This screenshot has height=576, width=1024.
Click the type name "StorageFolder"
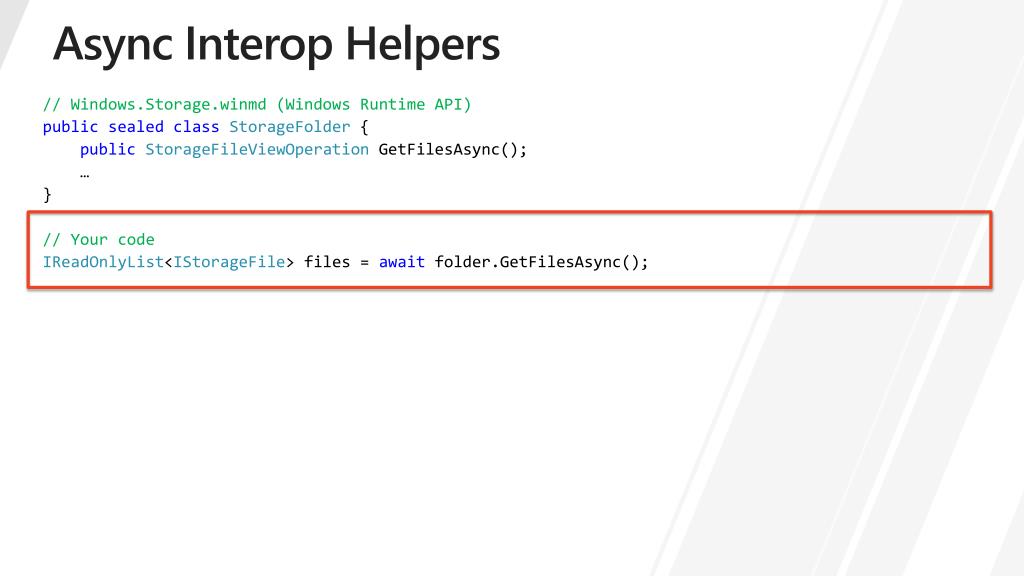pos(289,127)
